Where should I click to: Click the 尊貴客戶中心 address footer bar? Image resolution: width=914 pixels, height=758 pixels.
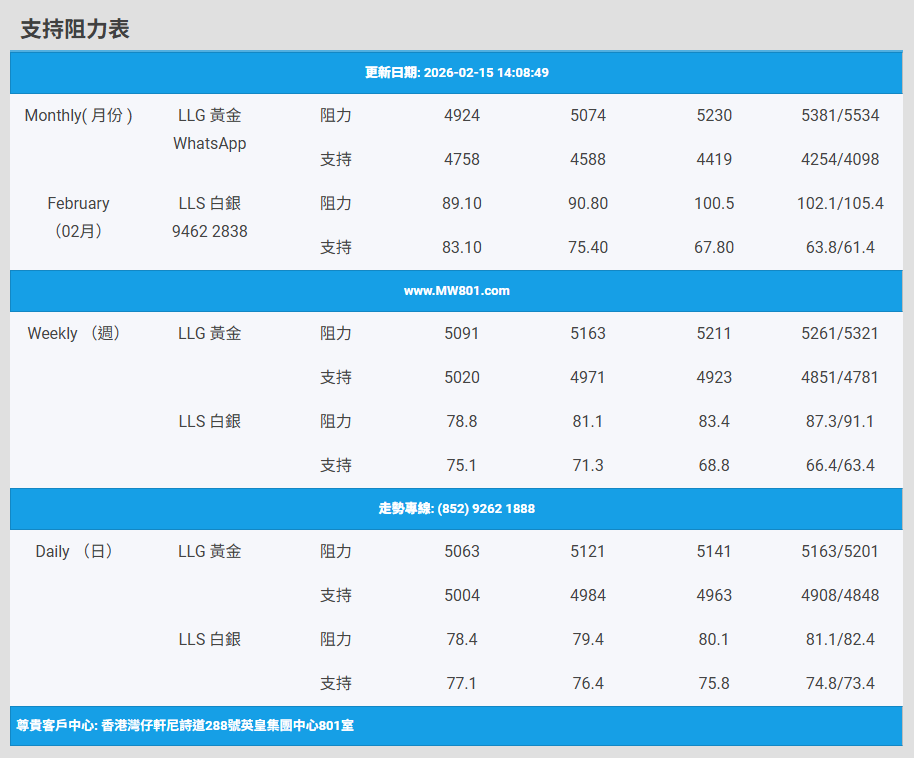[x=185, y=726]
